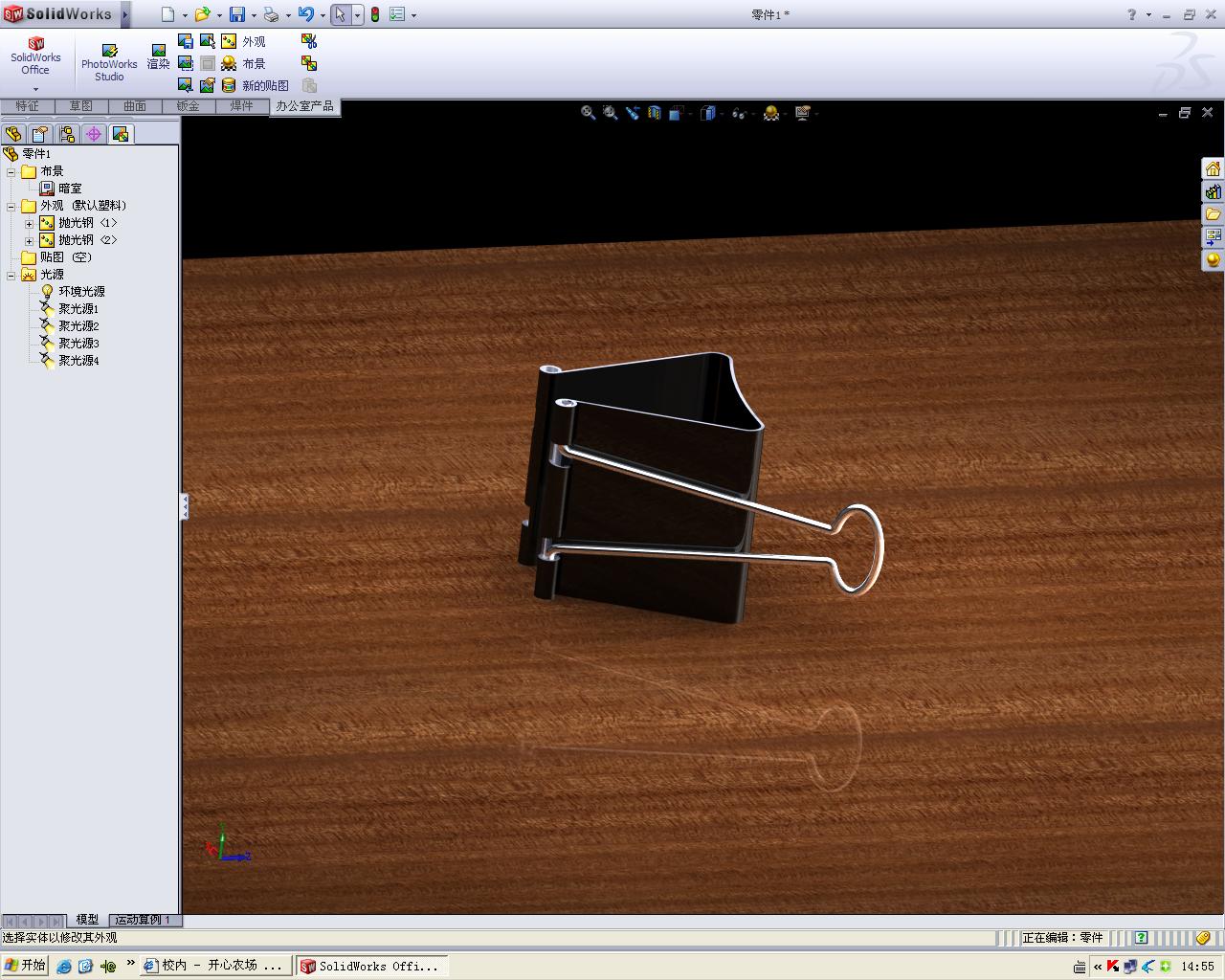Open the Windows 开始 Start button
Screen dimensions: 1225x980
pos(25,966)
